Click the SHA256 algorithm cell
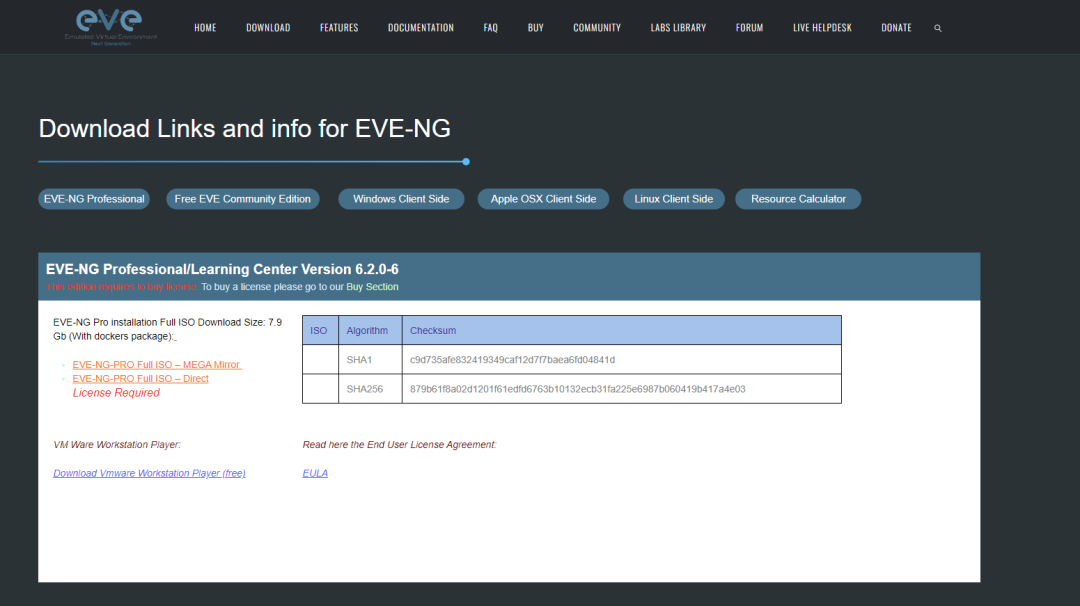Screen dimensions: 1080x606 (x=370, y=389)
